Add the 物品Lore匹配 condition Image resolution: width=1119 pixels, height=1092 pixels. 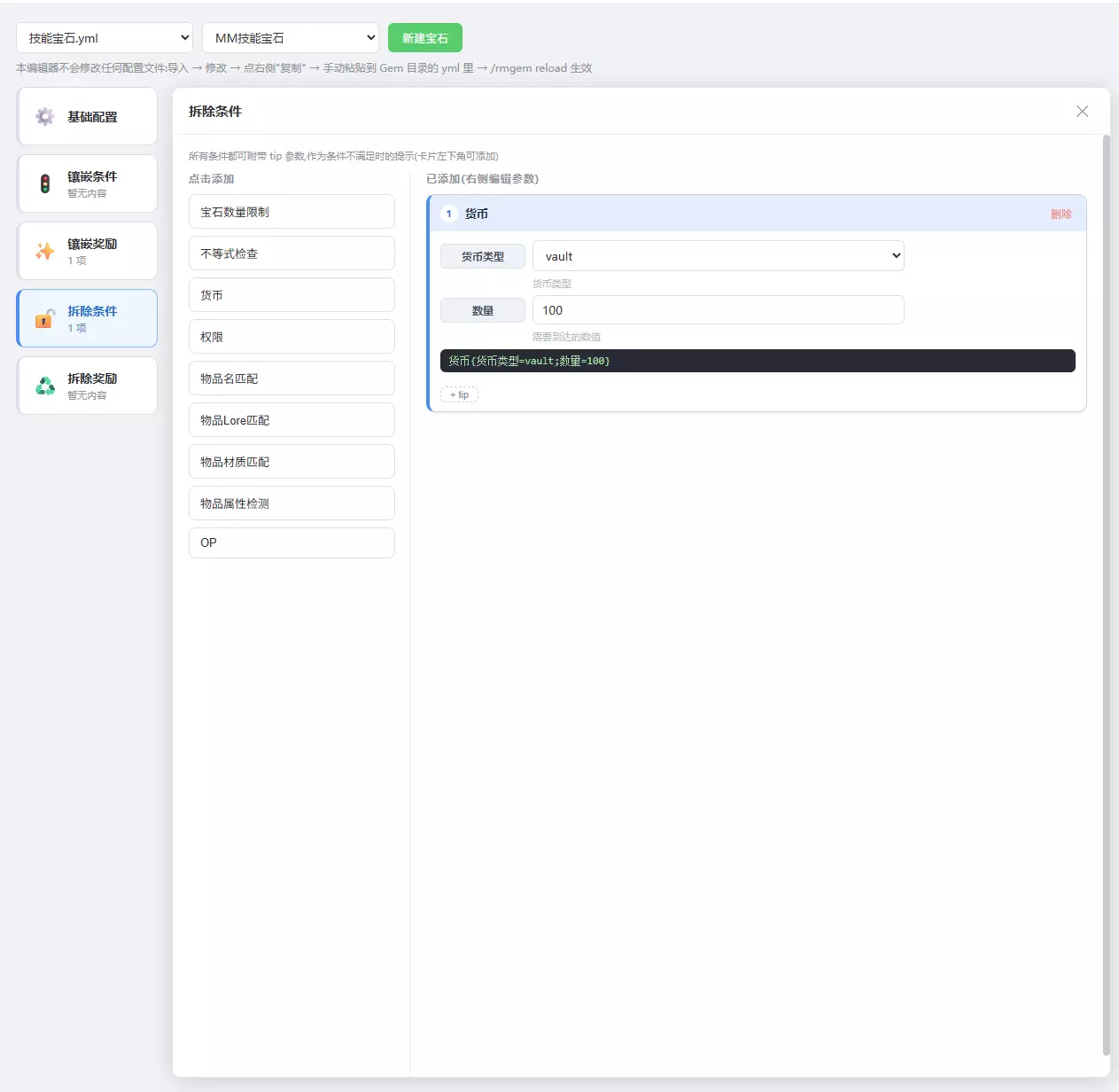(291, 420)
